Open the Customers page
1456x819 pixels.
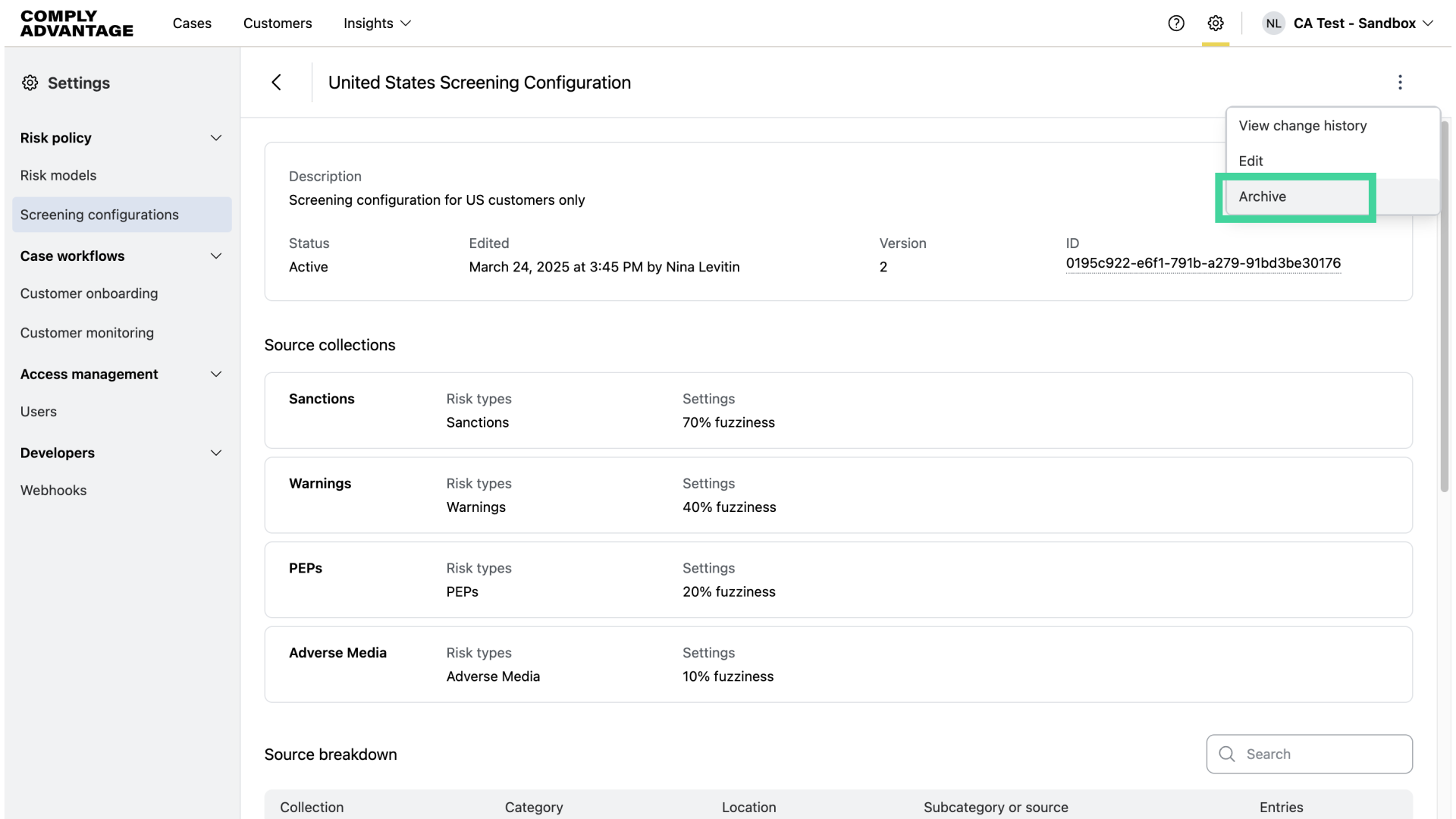tap(278, 23)
